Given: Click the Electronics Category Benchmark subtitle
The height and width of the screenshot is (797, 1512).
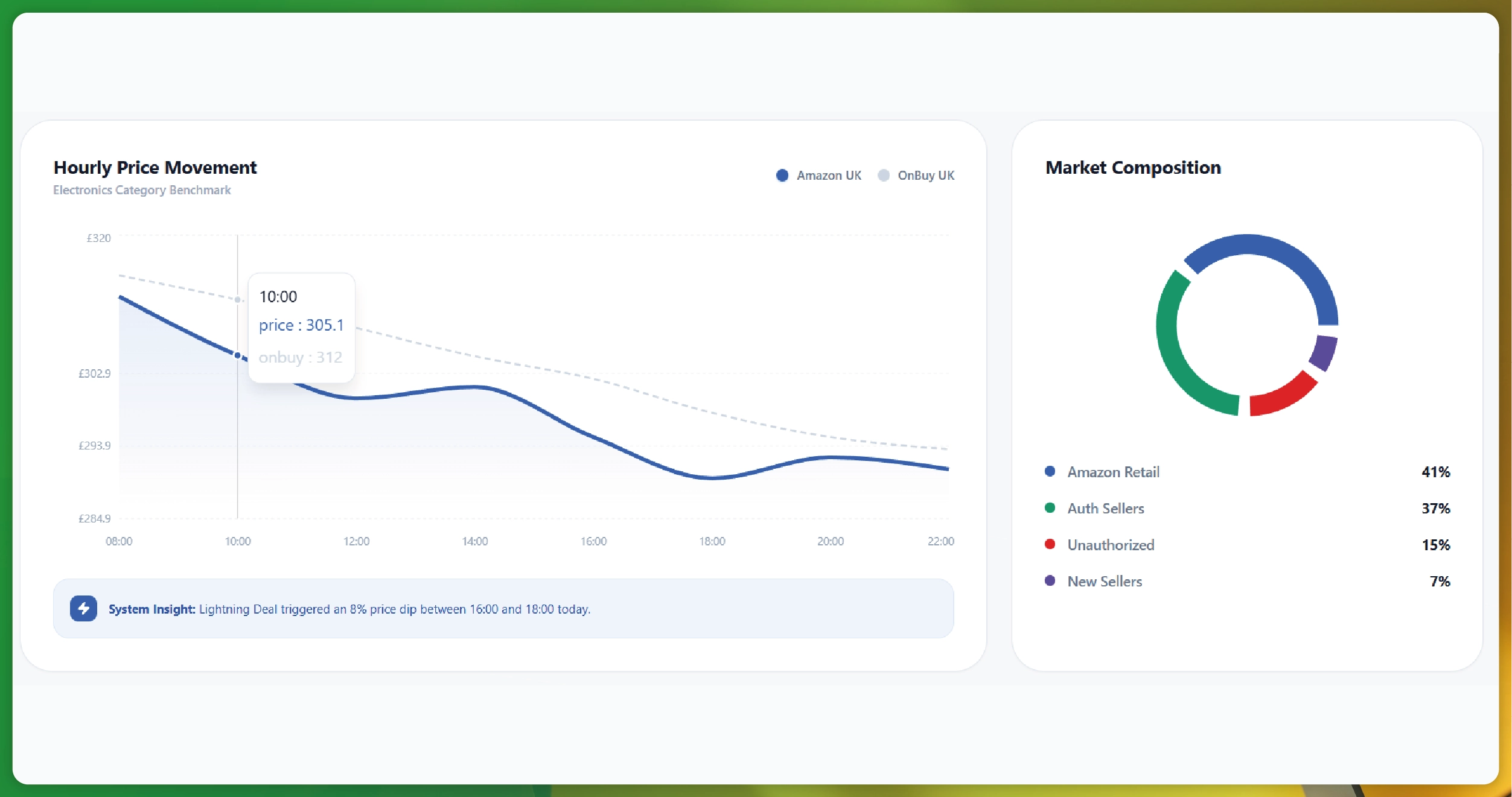Looking at the screenshot, I should (x=141, y=189).
